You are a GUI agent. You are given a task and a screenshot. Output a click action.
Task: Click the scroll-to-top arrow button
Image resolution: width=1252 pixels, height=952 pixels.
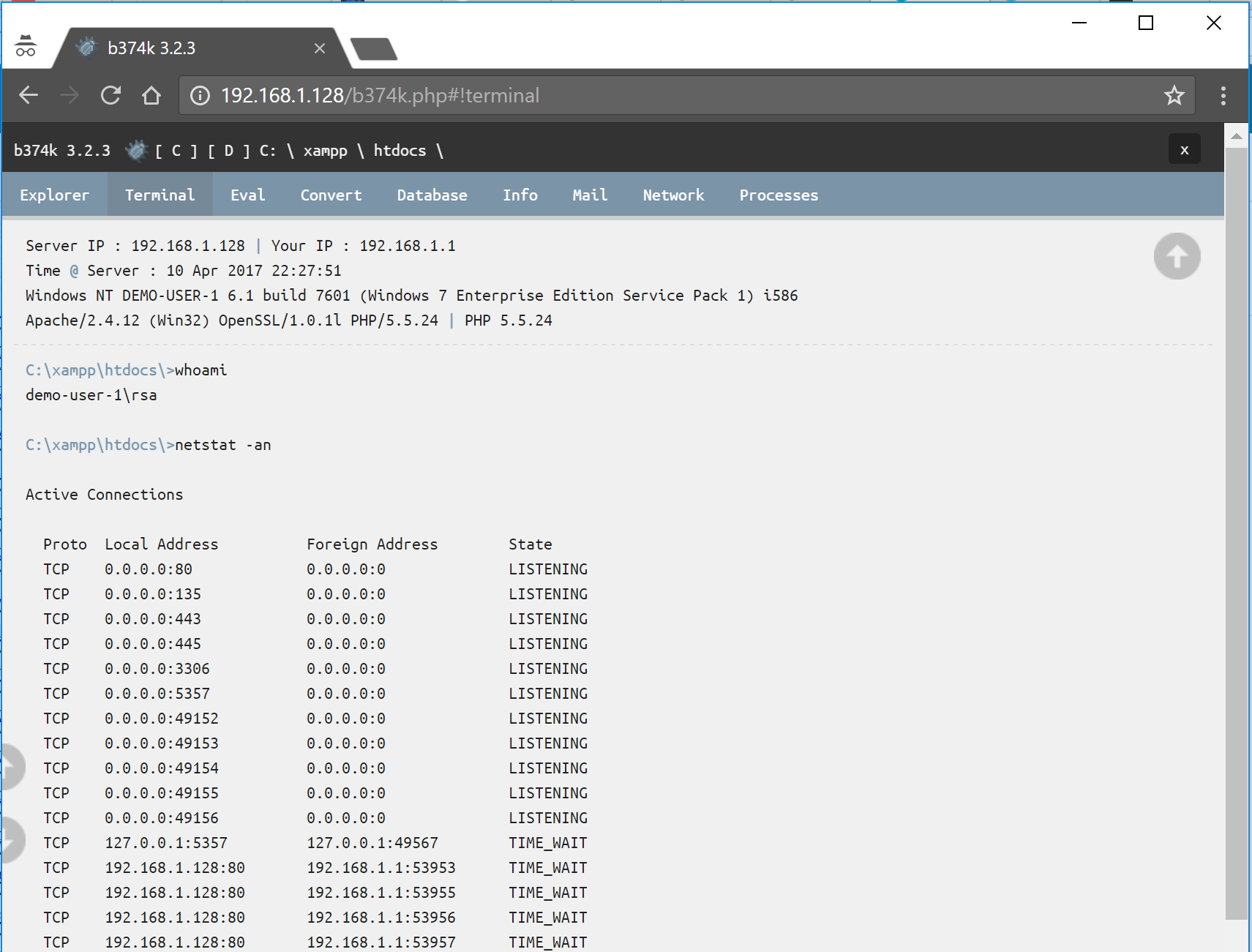tap(1177, 256)
